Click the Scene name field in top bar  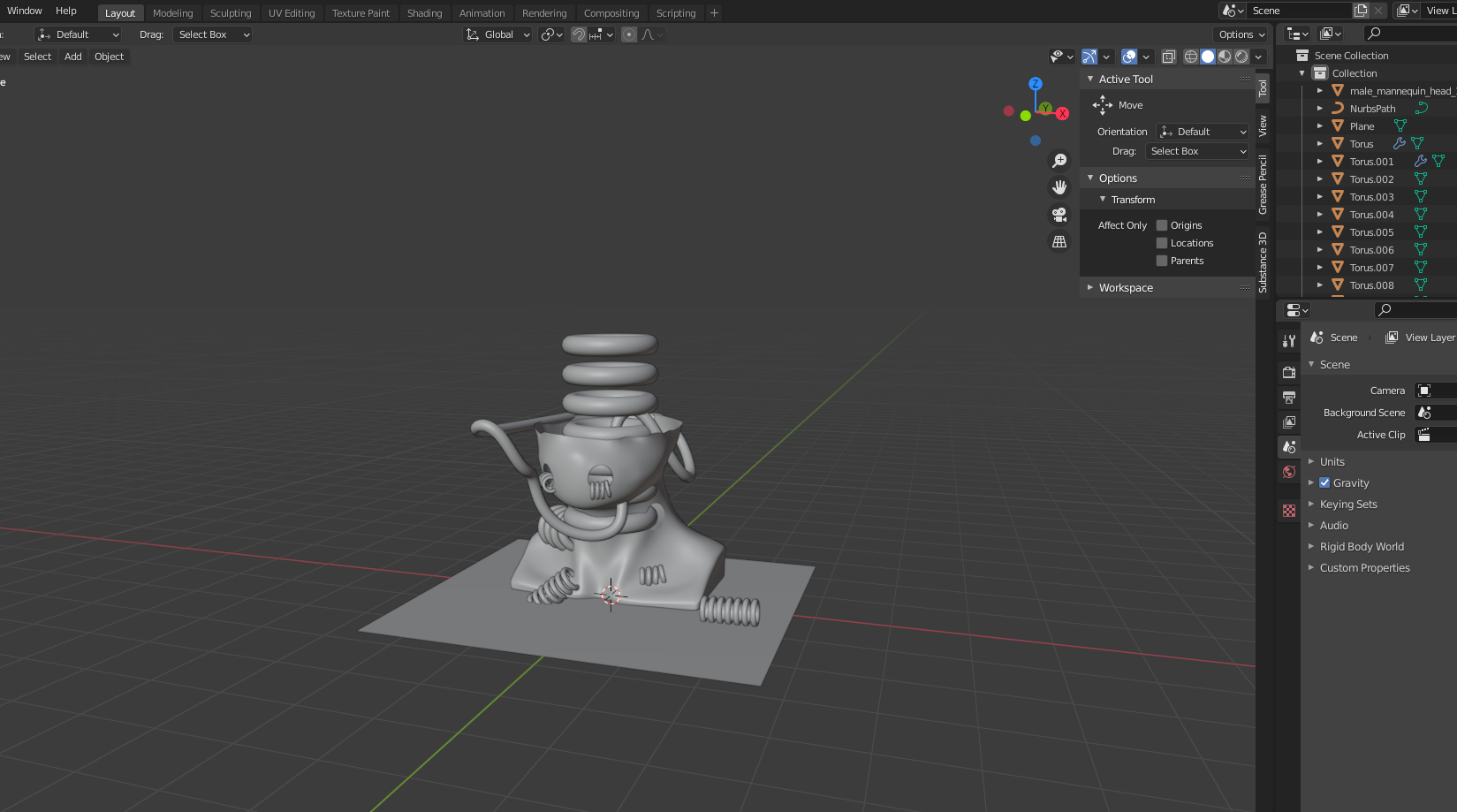(x=1301, y=11)
